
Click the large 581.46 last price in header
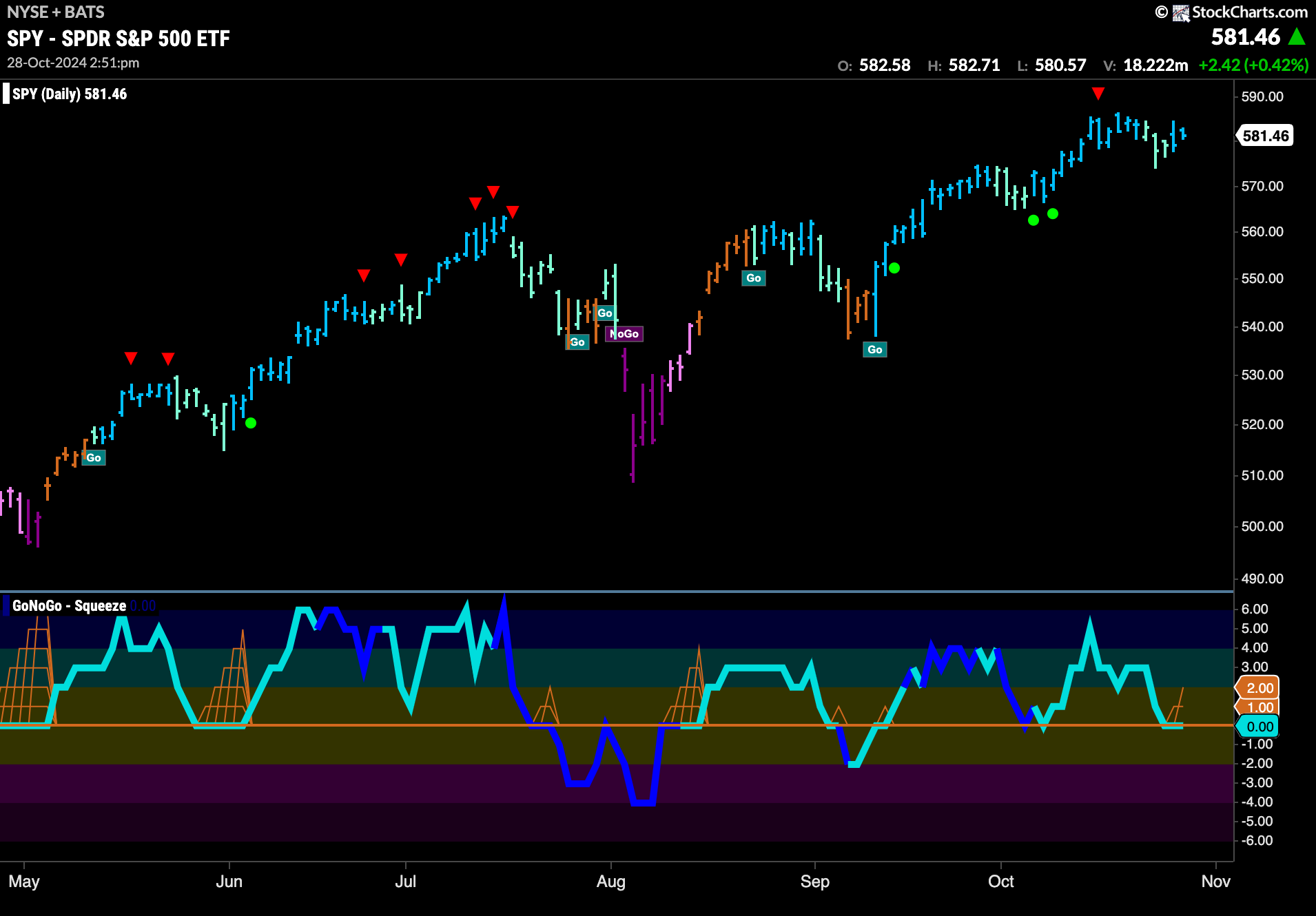(x=1246, y=37)
